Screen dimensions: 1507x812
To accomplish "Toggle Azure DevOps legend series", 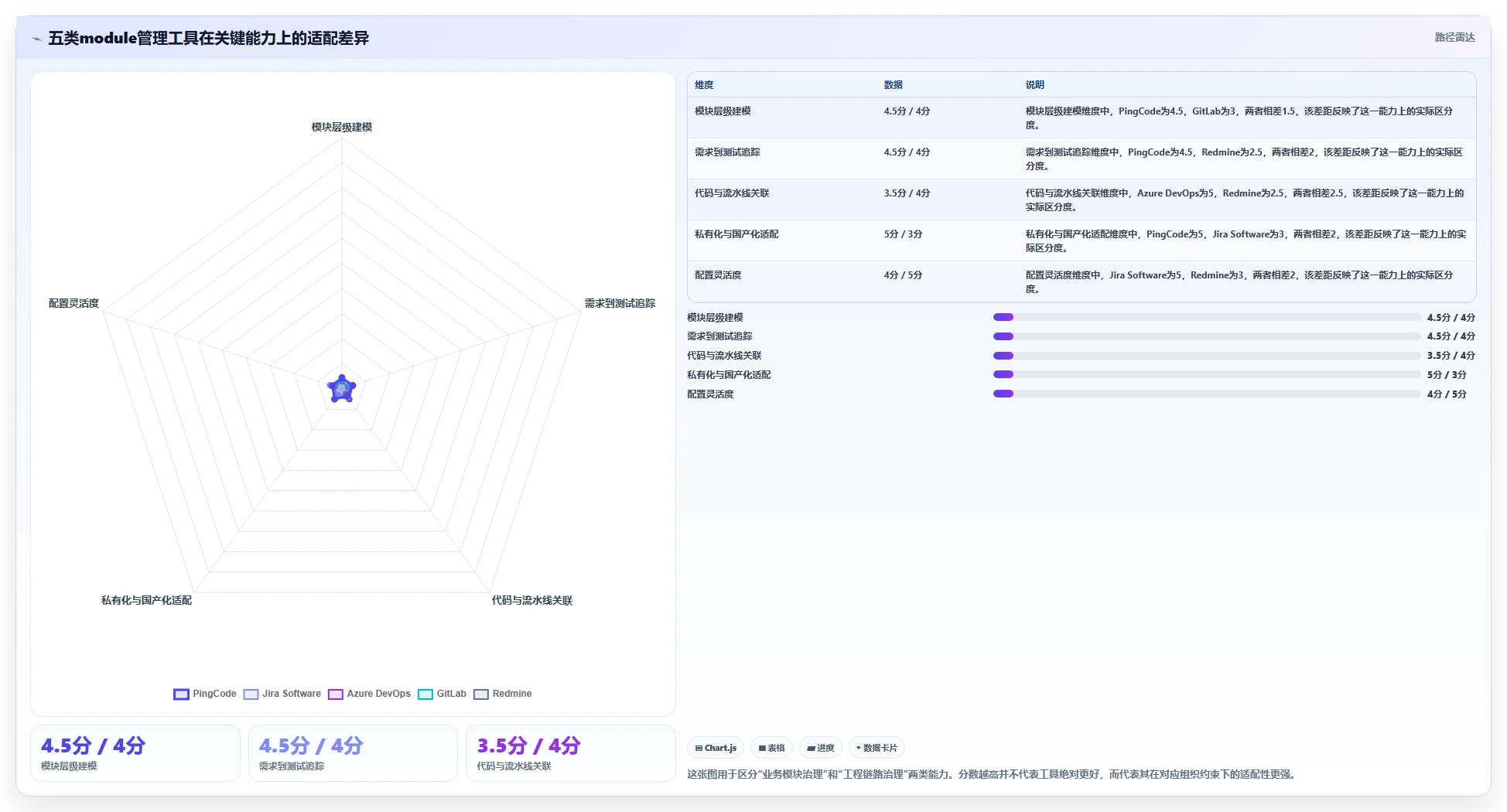I will (369, 694).
